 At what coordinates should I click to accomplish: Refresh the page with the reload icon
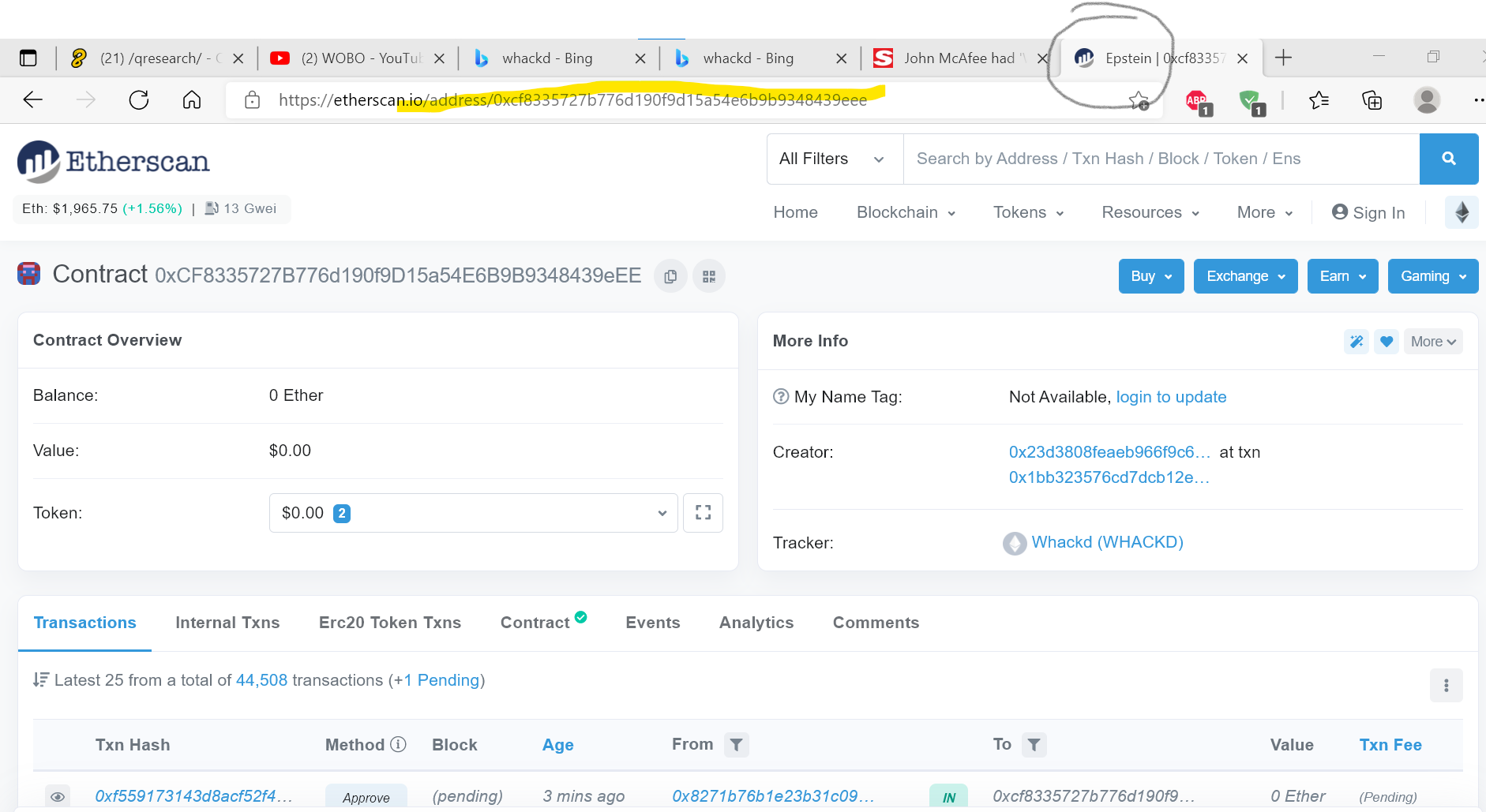(x=139, y=99)
